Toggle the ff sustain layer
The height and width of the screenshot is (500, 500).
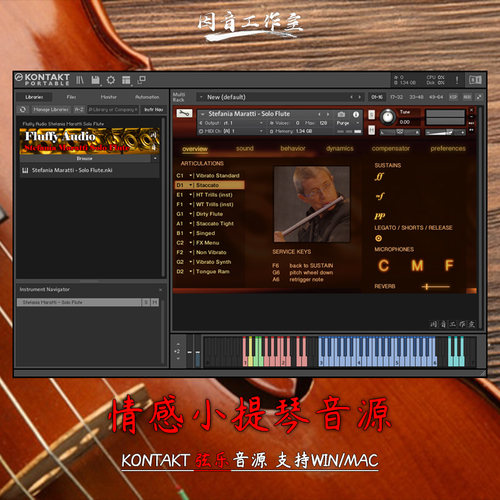379,177
